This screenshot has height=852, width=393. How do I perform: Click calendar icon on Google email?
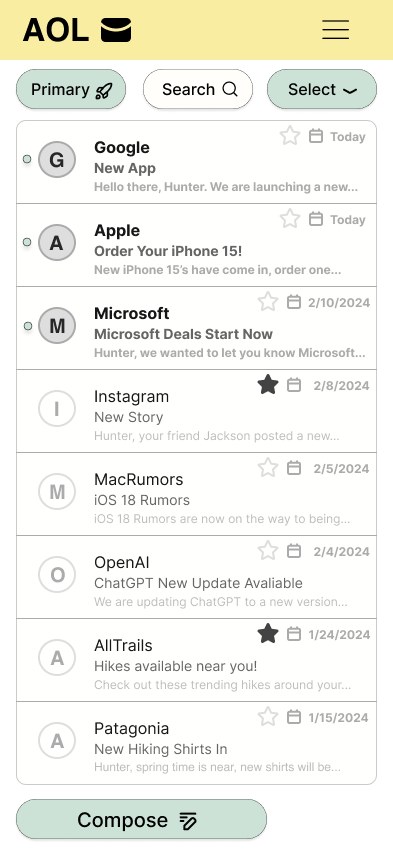316,136
